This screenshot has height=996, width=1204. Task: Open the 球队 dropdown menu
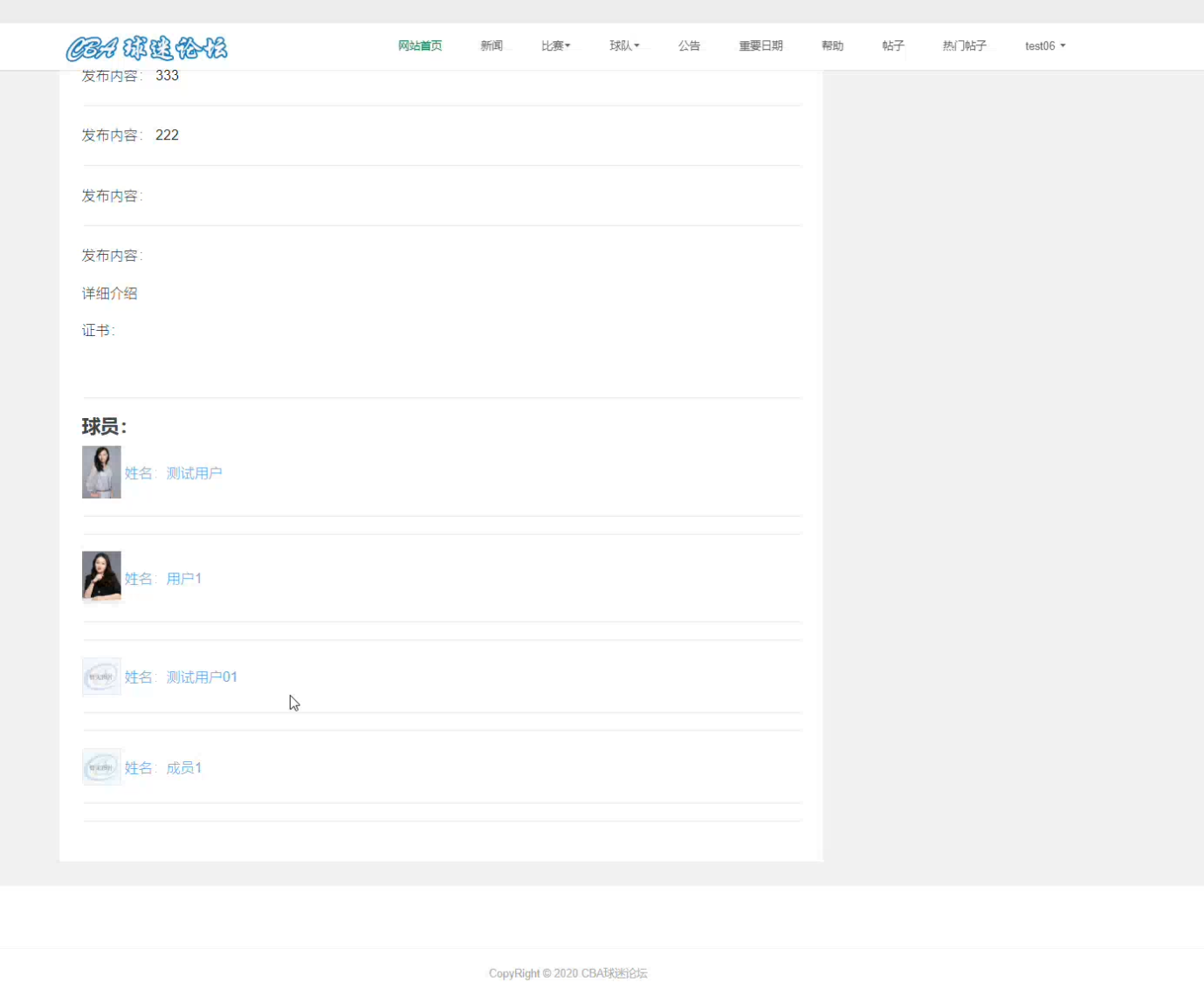pos(624,45)
